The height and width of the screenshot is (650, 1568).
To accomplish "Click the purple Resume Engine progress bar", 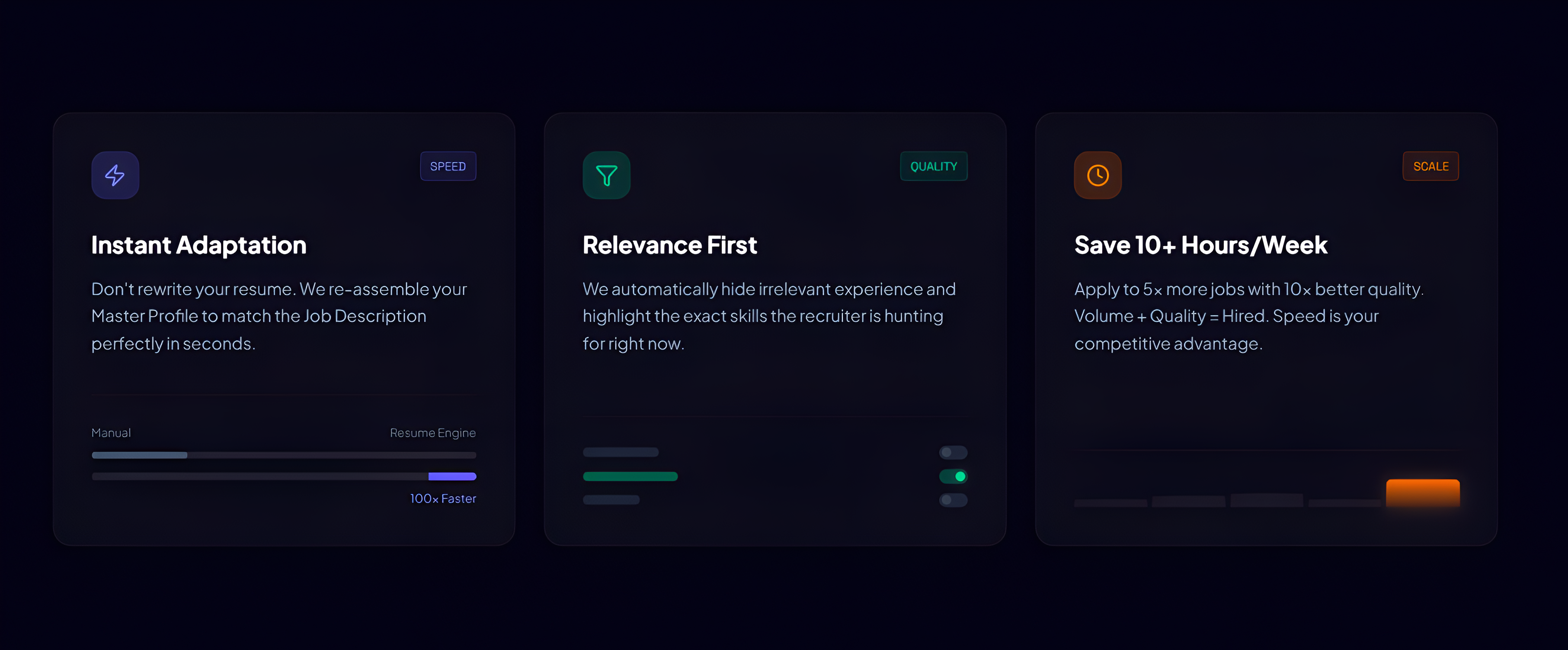I will click(451, 477).
